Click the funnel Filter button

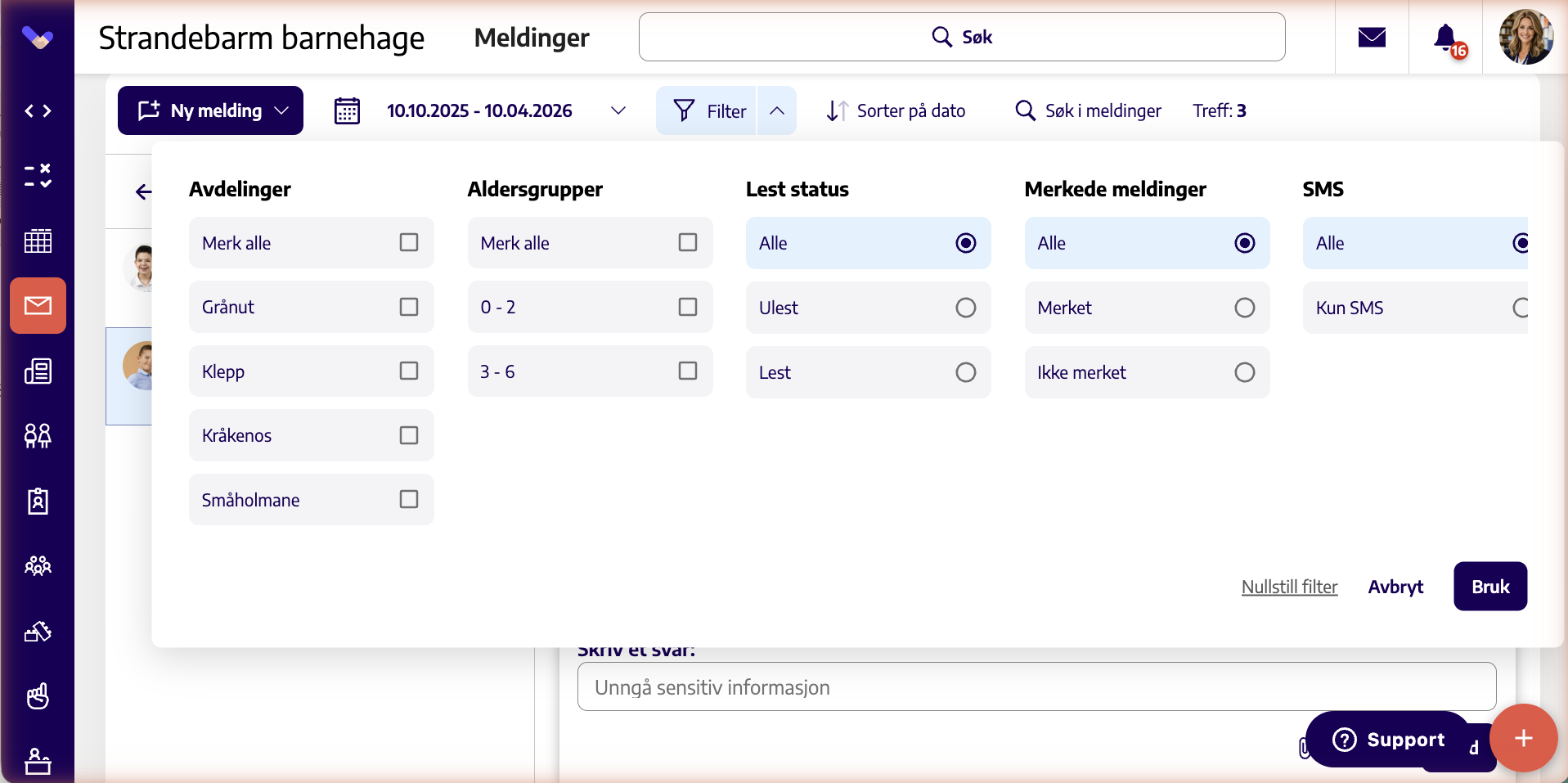[707, 110]
